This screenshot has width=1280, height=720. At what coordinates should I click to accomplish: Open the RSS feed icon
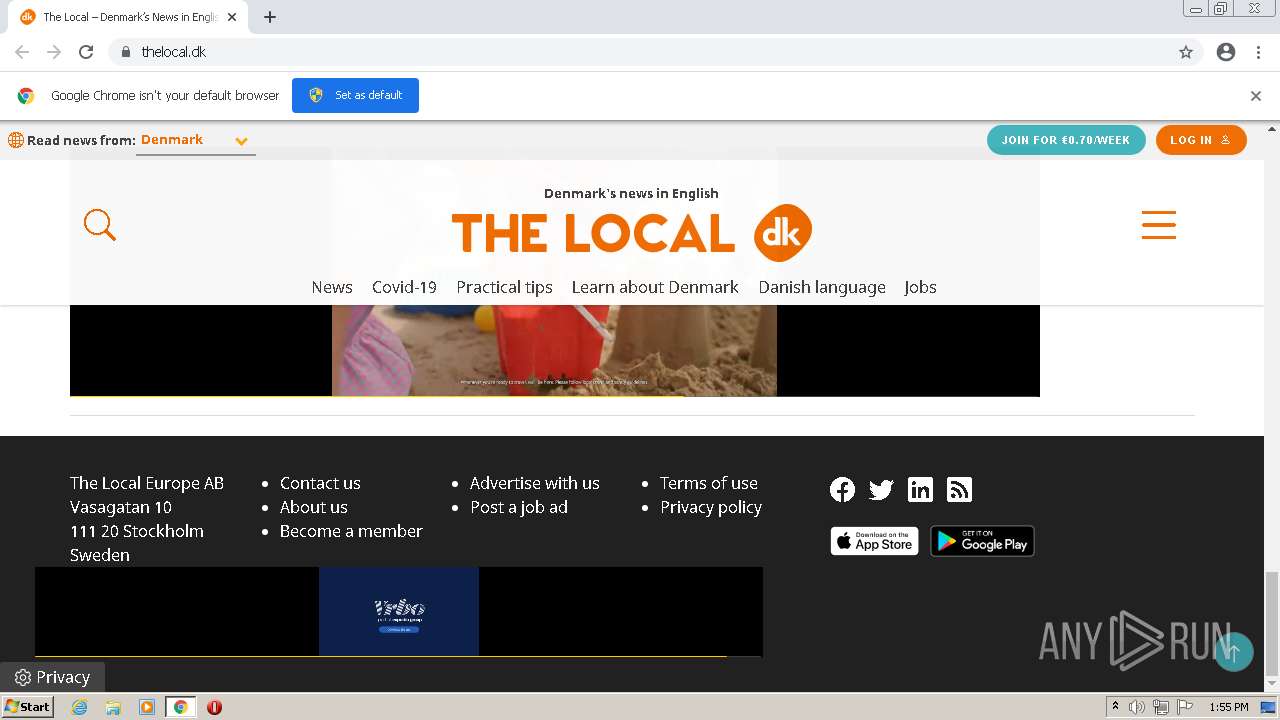(959, 489)
